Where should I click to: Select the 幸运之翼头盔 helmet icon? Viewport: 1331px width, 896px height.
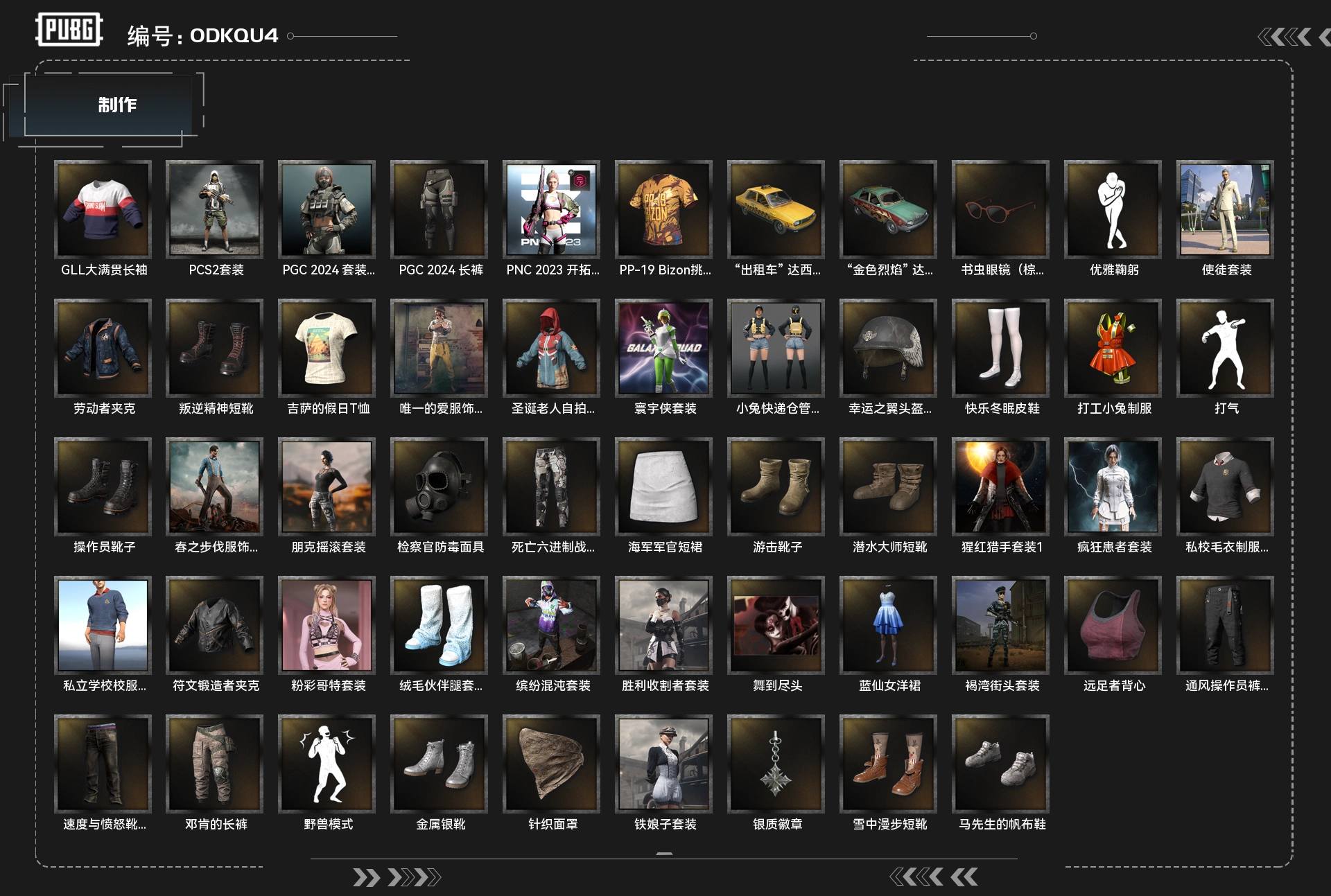pyautogui.click(x=889, y=348)
